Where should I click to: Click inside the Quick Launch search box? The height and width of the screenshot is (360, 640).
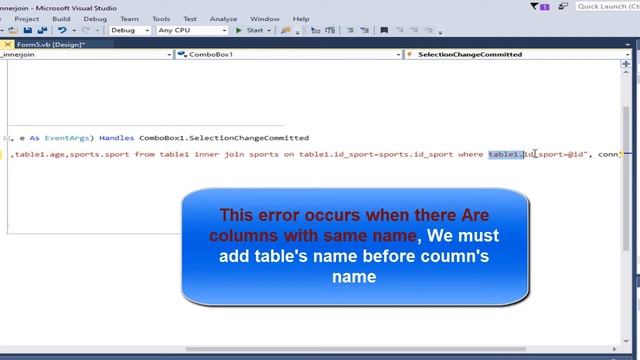(607, 6)
